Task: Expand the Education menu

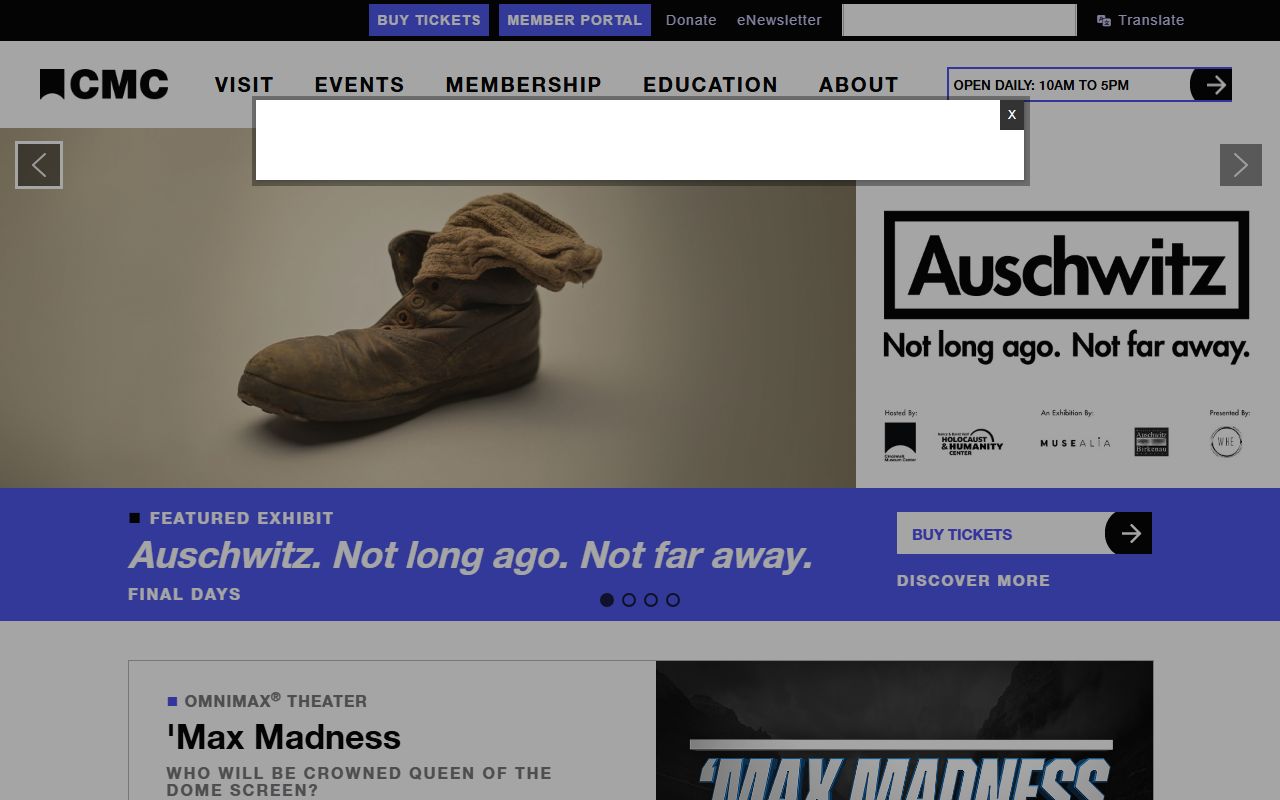Action: pyautogui.click(x=710, y=85)
